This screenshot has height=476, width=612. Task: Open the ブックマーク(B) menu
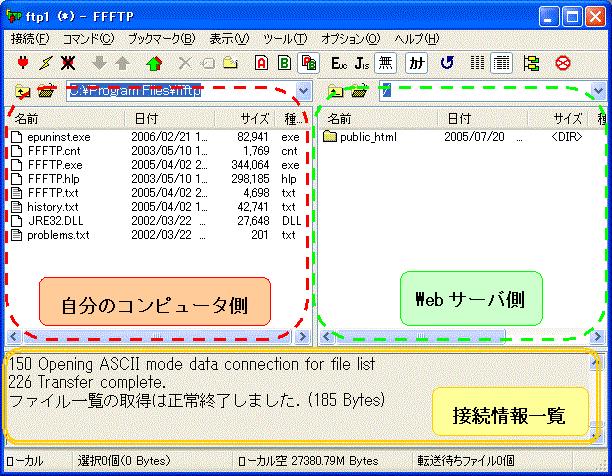click(x=162, y=39)
